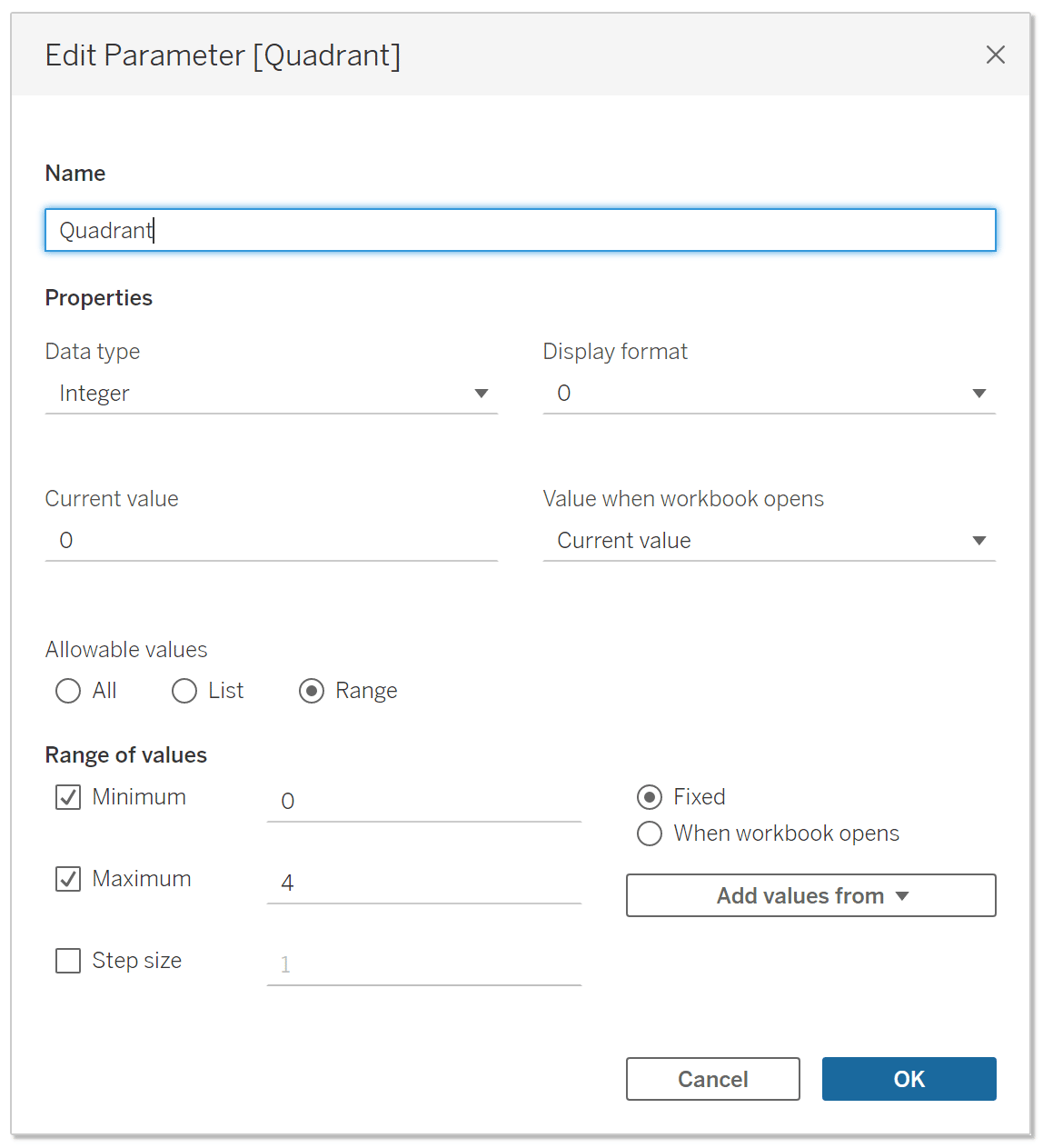The image size is (1043, 1148).
Task: Select When workbook opens radio button
Action: 650,834
